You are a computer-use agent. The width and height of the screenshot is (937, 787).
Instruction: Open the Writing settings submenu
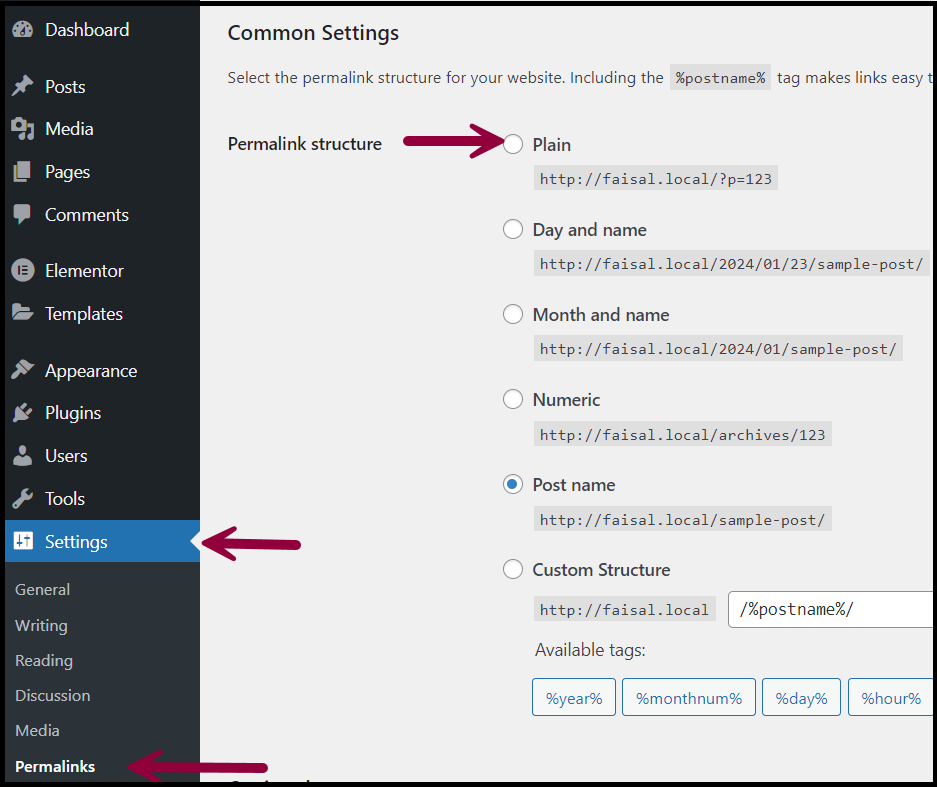pyautogui.click(x=41, y=626)
